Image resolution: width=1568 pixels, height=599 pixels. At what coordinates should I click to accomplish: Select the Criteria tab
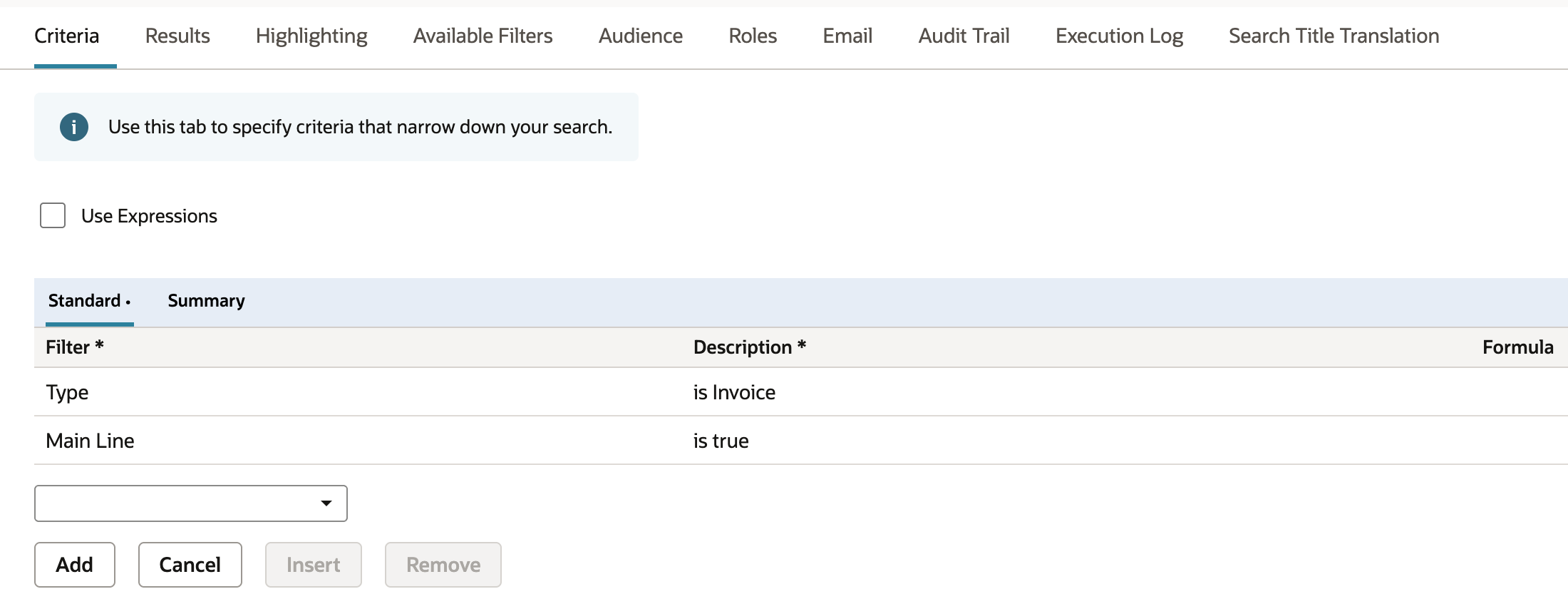click(x=67, y=36)
